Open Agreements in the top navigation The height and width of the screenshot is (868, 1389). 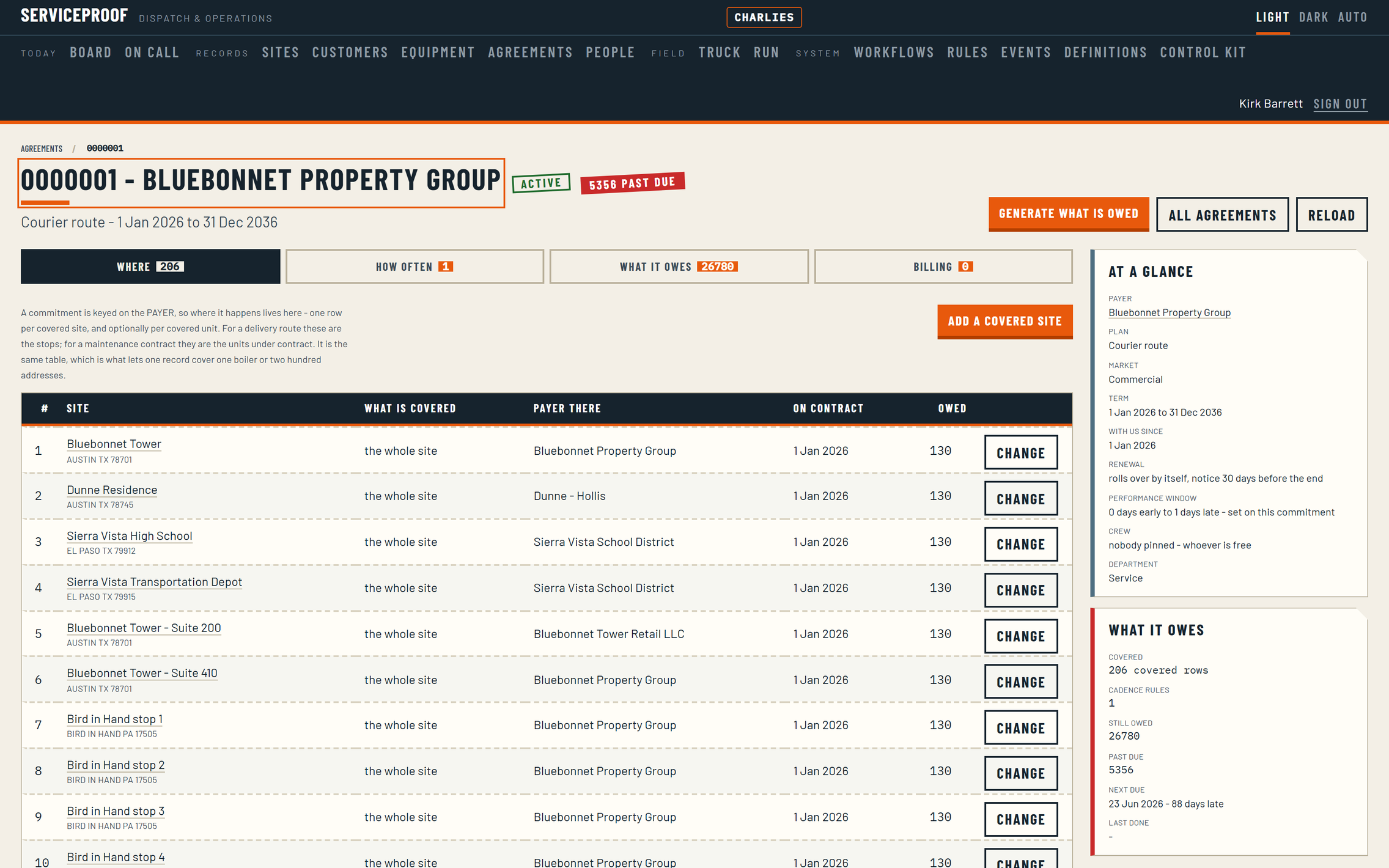tap(531, 53)
